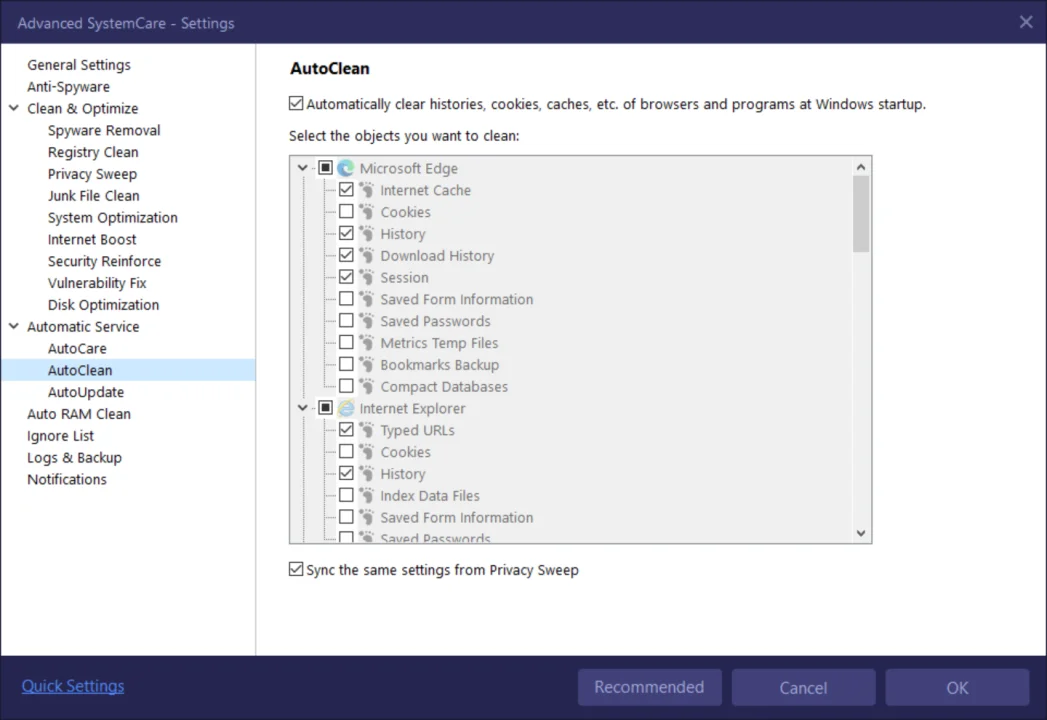Screen dimensions: 1047x720
Task: Click footprint icon beside Internet Cache
Action: tap(367, 190)
